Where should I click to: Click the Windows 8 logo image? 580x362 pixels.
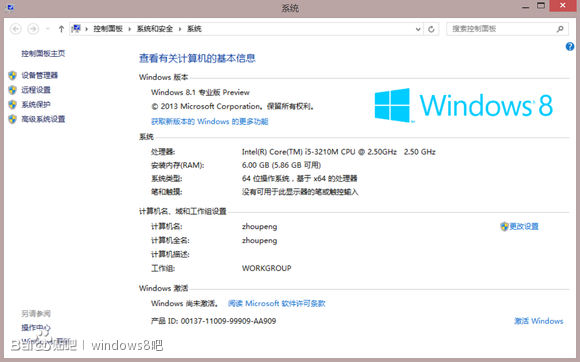click(464, 105)
